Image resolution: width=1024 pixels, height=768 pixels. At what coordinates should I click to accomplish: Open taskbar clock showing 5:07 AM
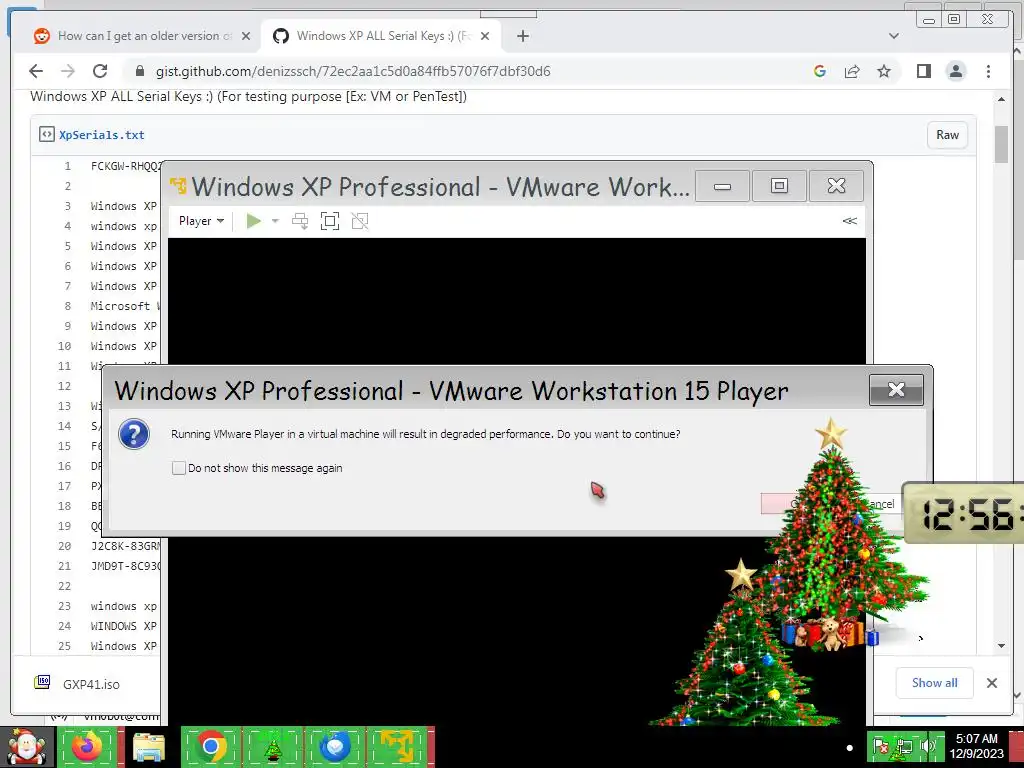(976, 746)
